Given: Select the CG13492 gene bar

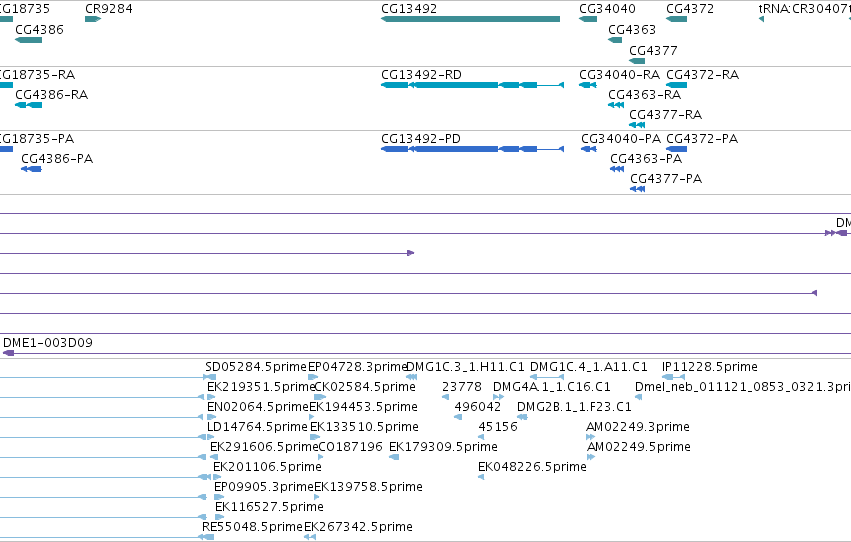Looking at the screenshot, I should [471, 20].
